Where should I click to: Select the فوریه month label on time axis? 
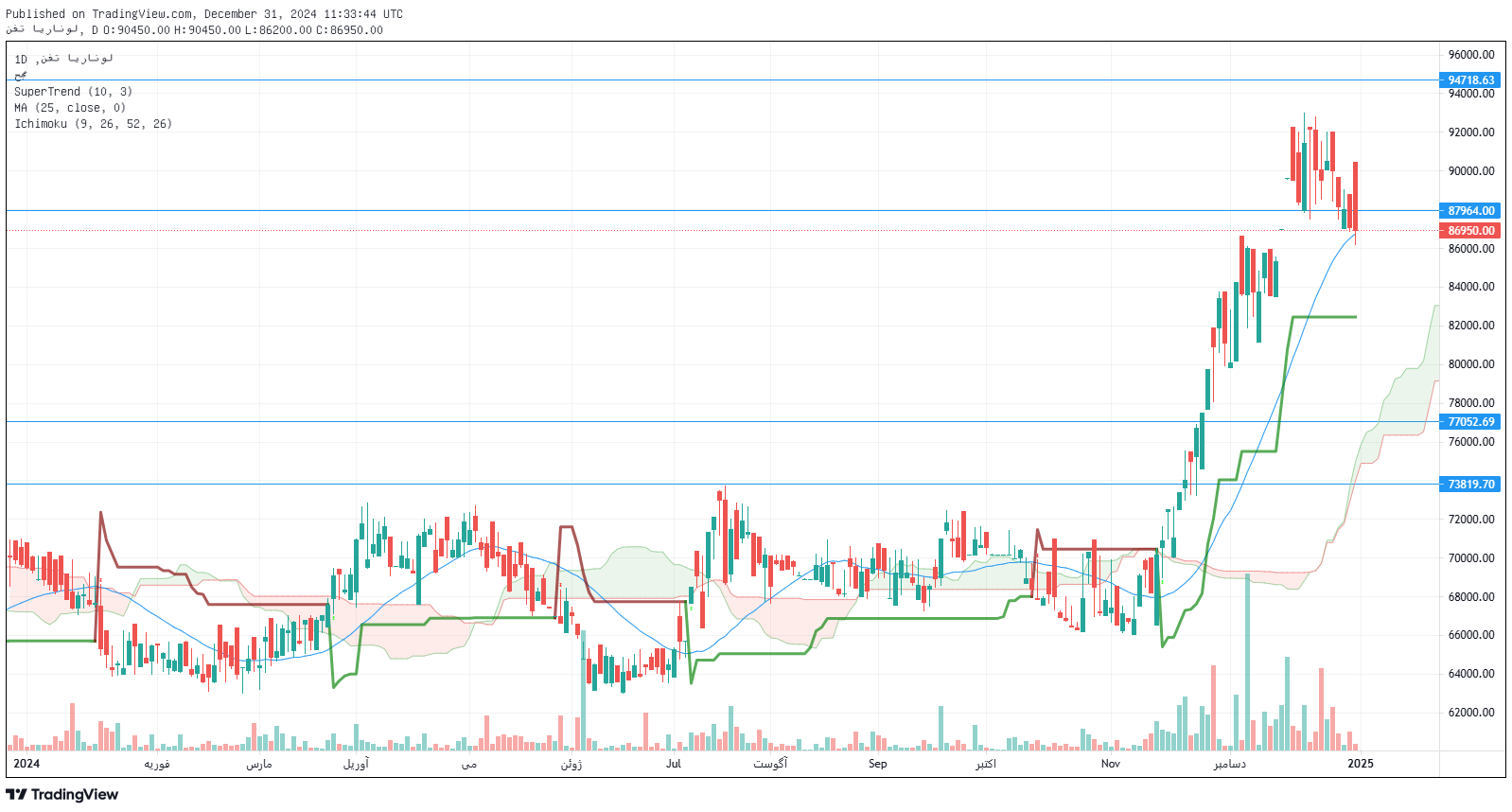tap(157, 764)
